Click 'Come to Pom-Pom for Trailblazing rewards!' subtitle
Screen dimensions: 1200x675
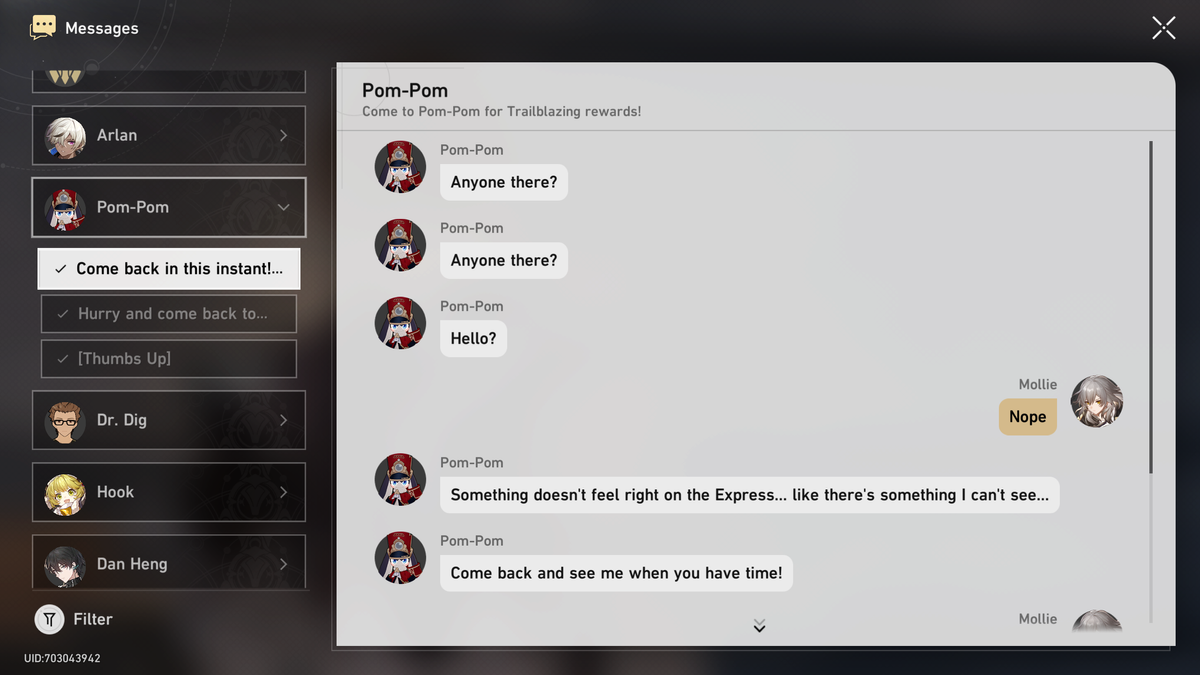coord(502,112)
